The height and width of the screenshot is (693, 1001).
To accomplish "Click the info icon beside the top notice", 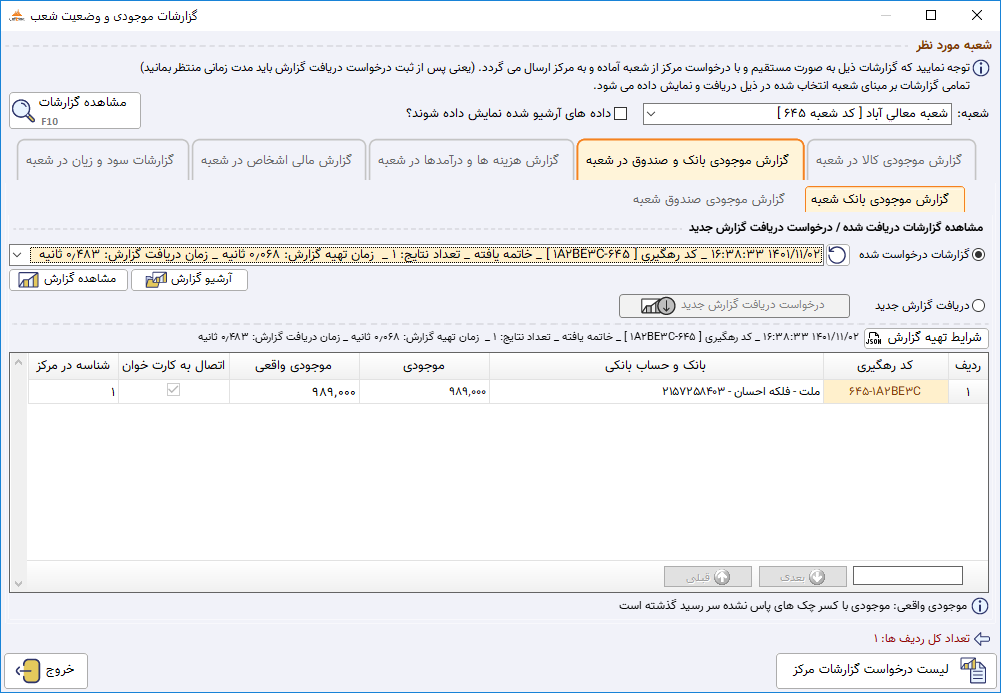I will (981, 68).
